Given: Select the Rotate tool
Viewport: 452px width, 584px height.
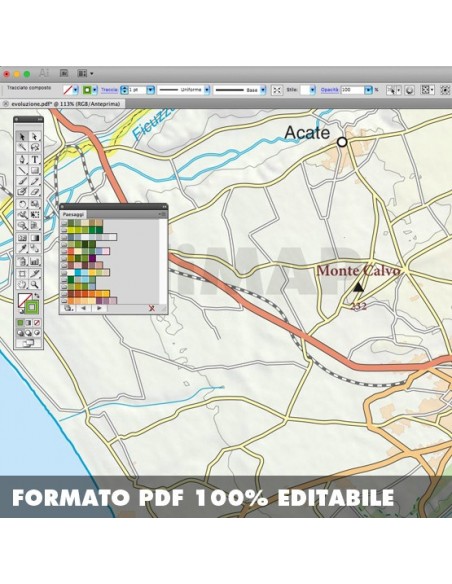Looking at the screenshot, I should (22, 204).
